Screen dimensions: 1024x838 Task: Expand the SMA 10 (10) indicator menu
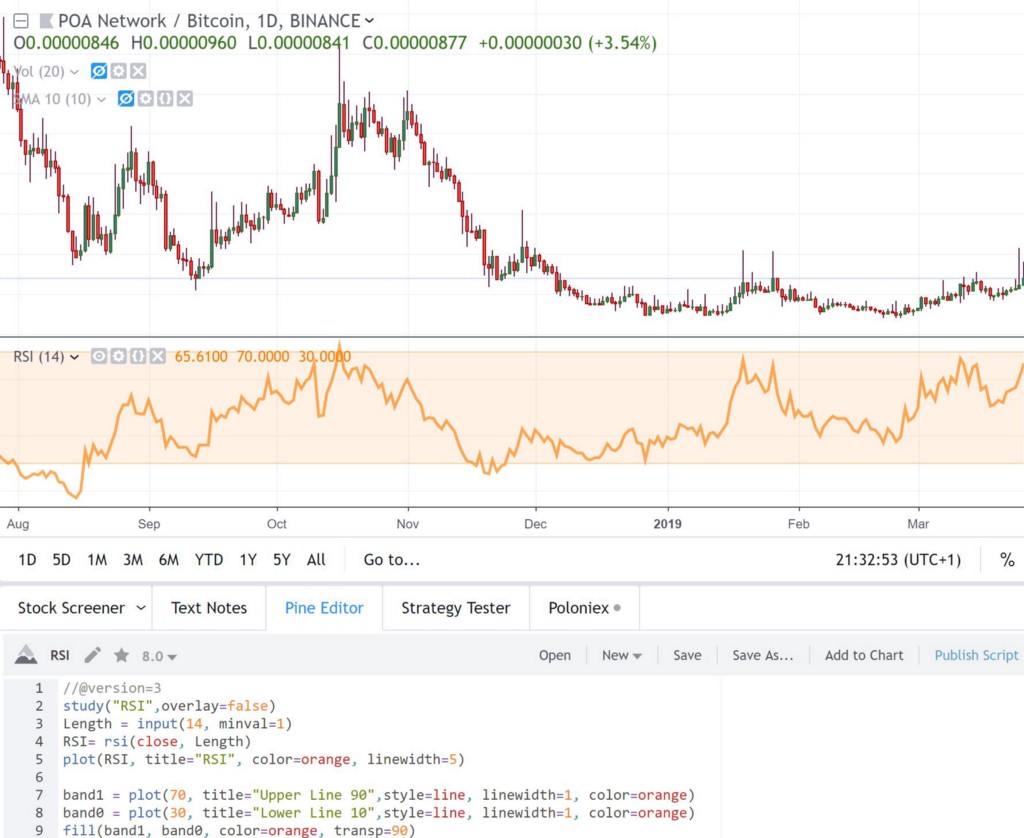click(101, 99)
